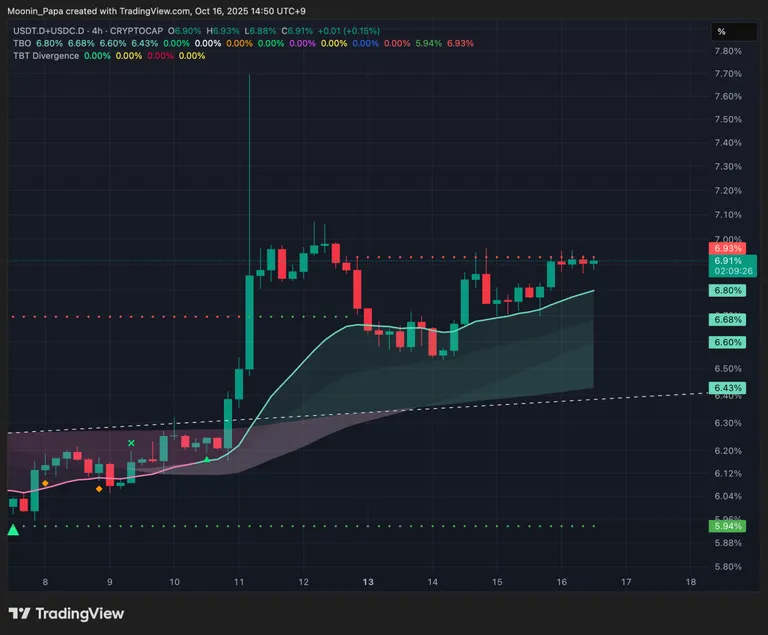Image resolution: width=768 pixels, height=635 pixels.
Task: Click the green 6.80% price label
Action: [727, 291]
